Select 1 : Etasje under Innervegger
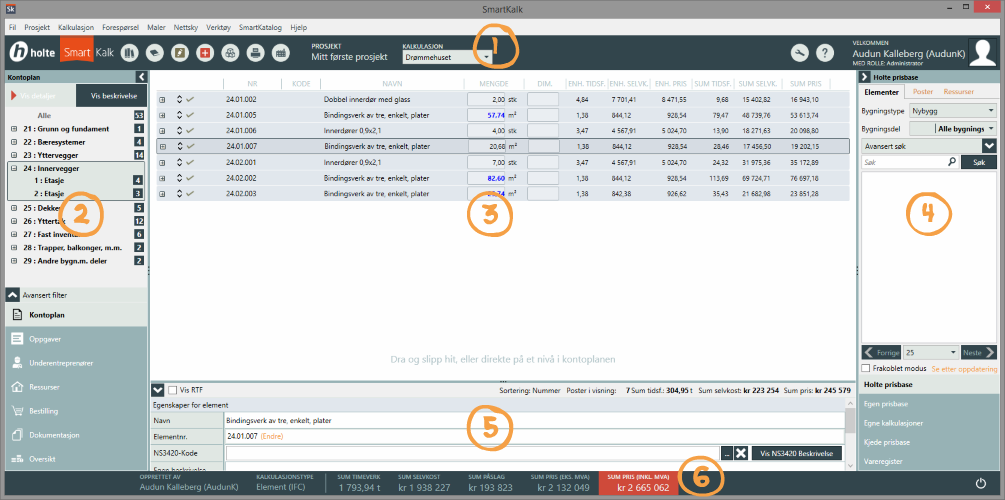1005x500 pixels. 50,180
